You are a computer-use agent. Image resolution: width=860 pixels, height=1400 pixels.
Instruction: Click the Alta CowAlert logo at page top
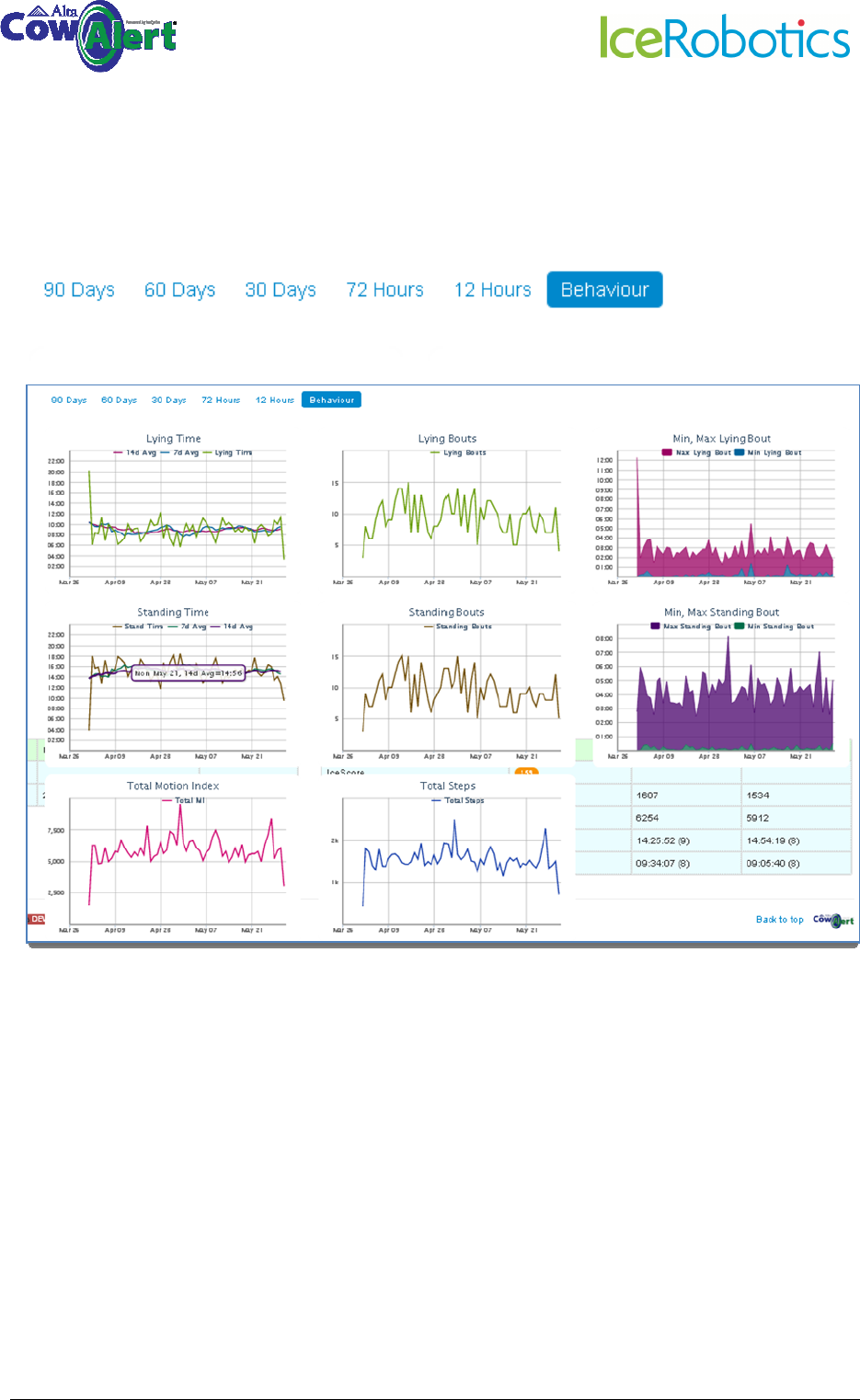click(88, 36)
